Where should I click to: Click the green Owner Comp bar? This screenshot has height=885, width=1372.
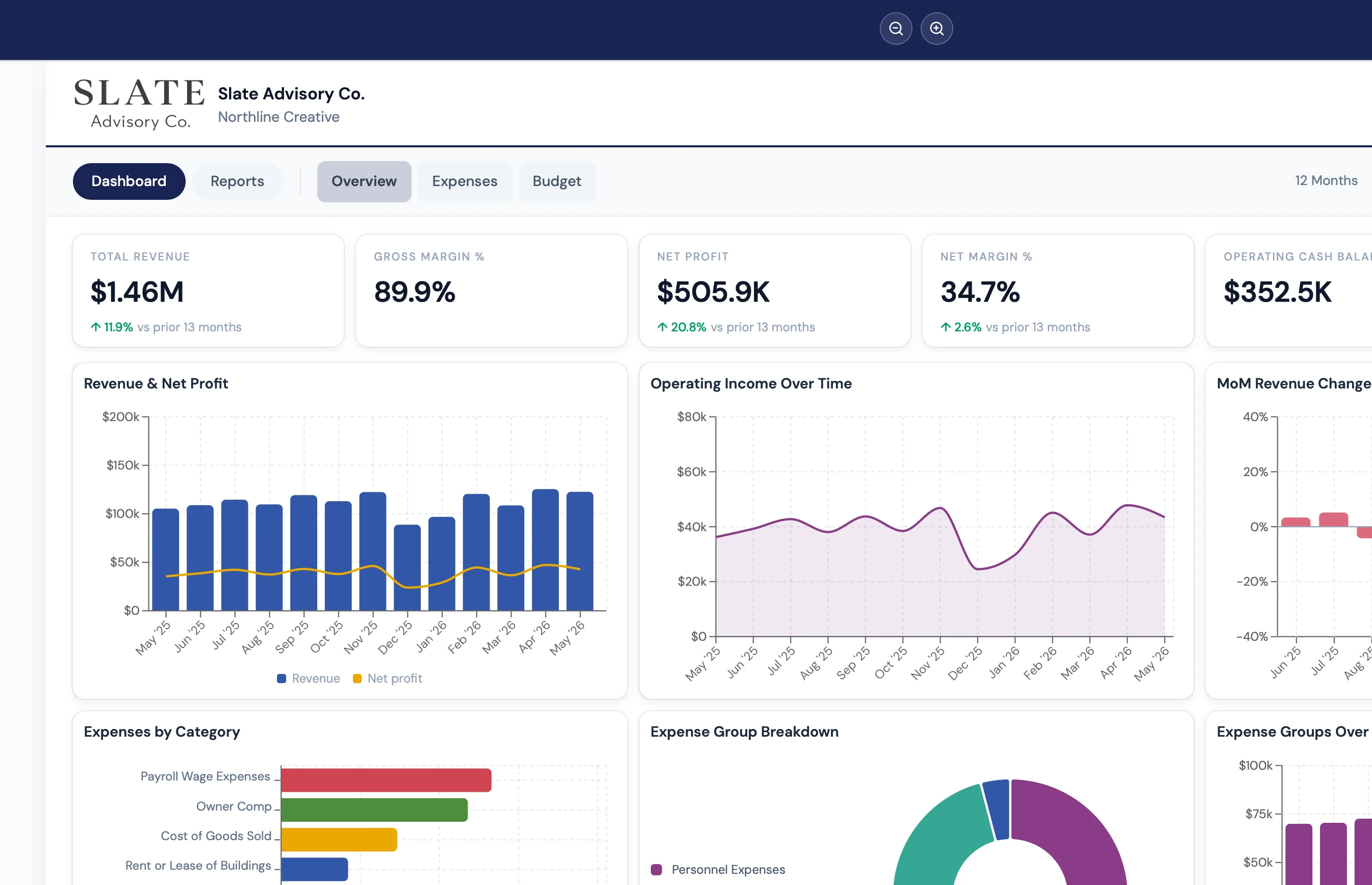tap(374, 810)
